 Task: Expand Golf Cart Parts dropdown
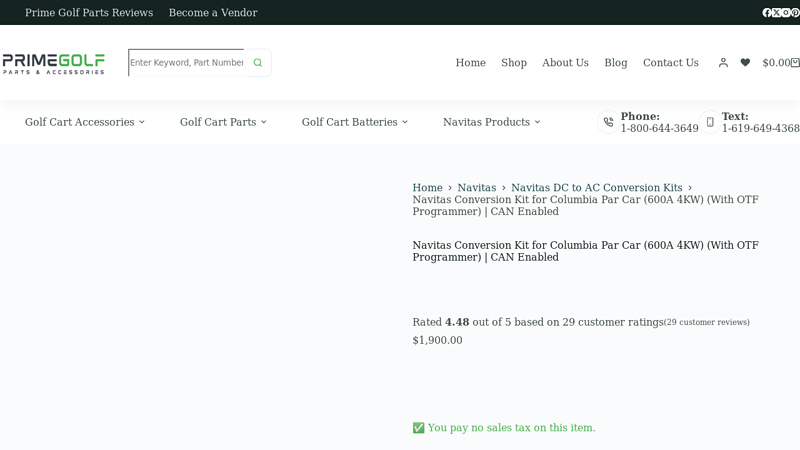(x=223, y=122)
